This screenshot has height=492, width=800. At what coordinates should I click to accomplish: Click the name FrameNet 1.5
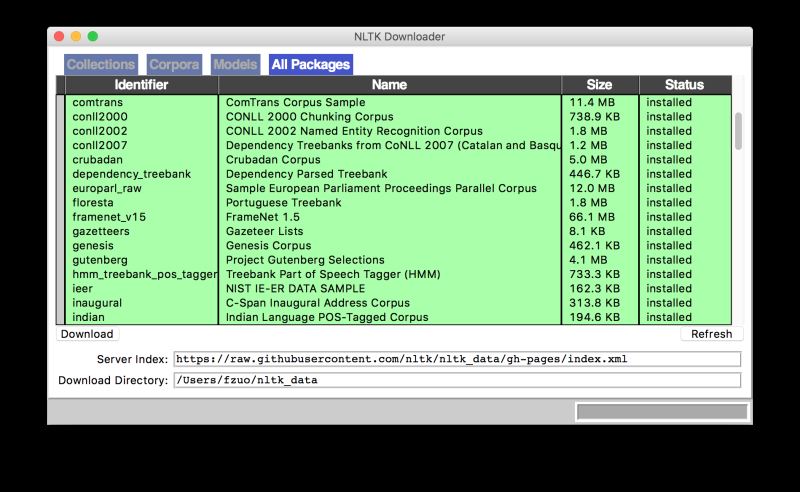tap(263, 217)
